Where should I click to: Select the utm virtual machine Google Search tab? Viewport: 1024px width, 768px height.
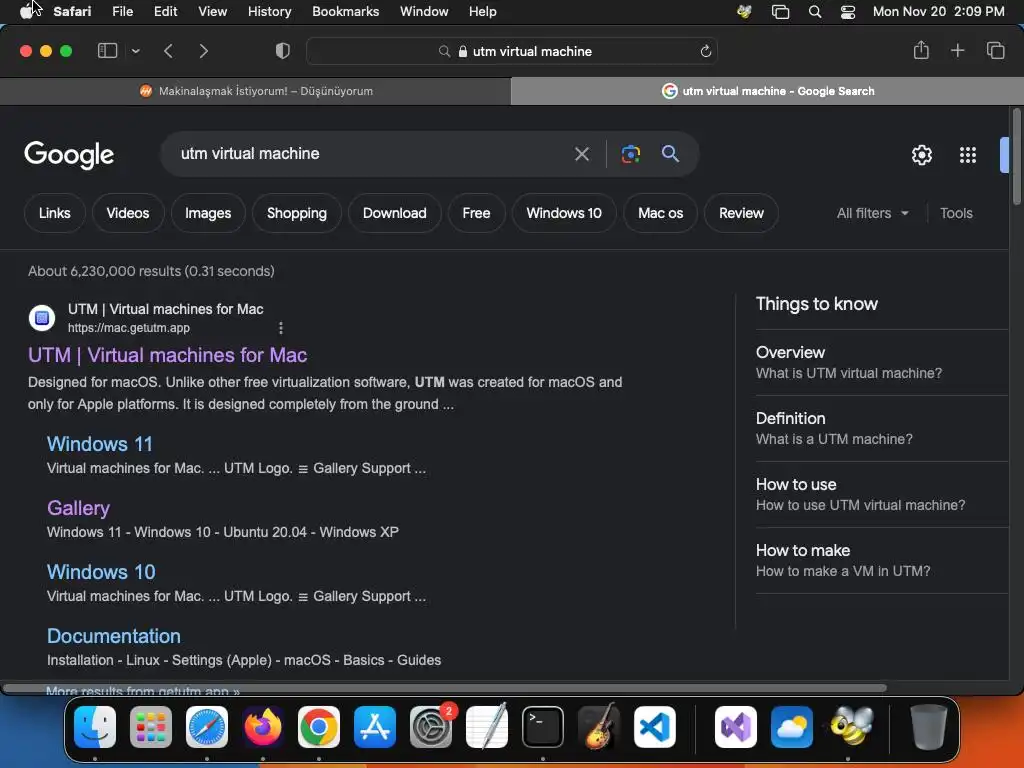tap(767, 91)
